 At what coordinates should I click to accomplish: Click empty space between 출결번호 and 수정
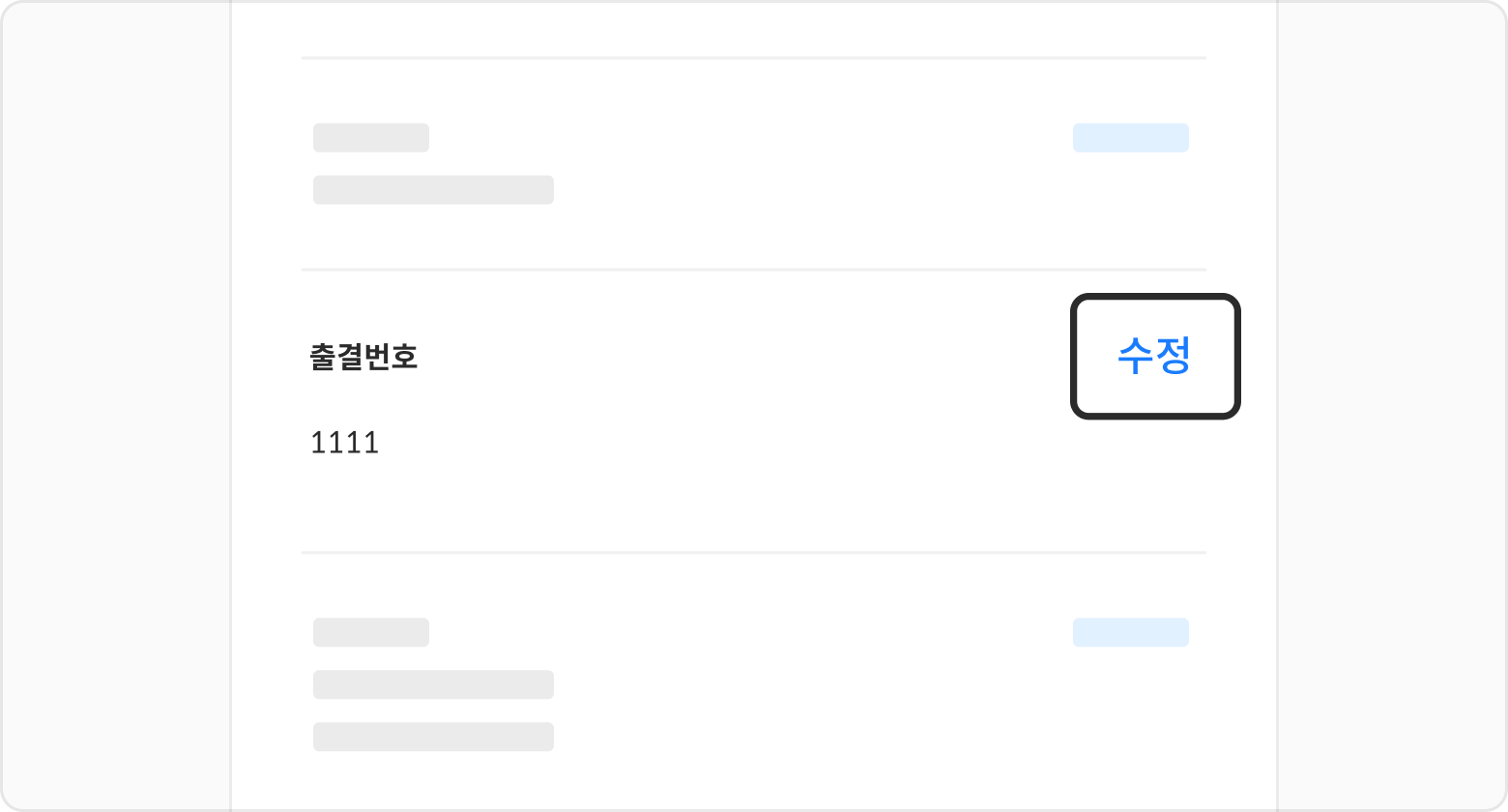click(x=744, y=357)
